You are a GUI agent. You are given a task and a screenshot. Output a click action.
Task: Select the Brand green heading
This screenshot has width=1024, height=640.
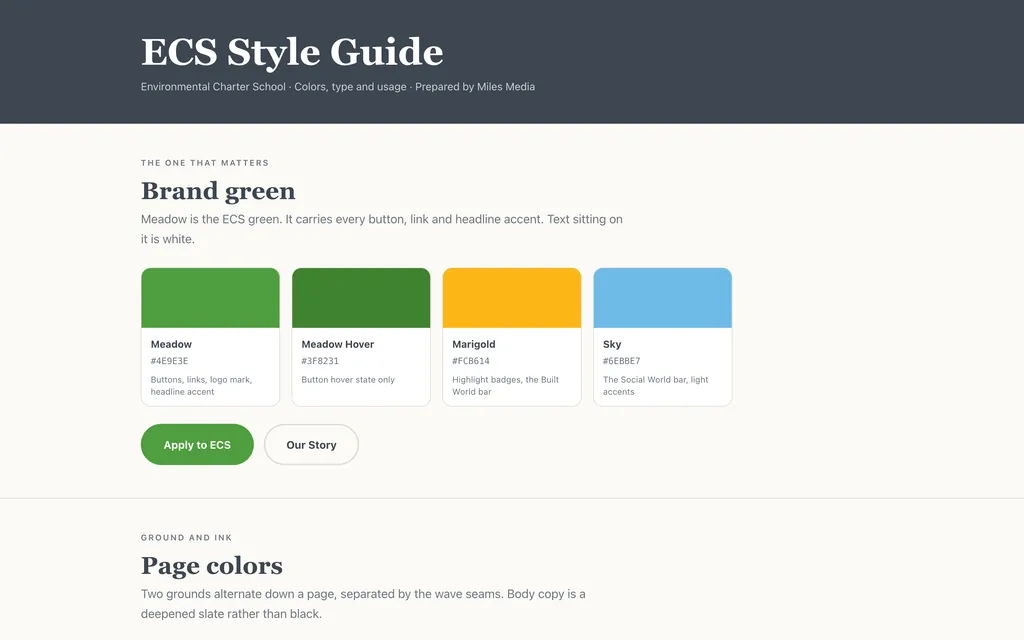(218, 191)
